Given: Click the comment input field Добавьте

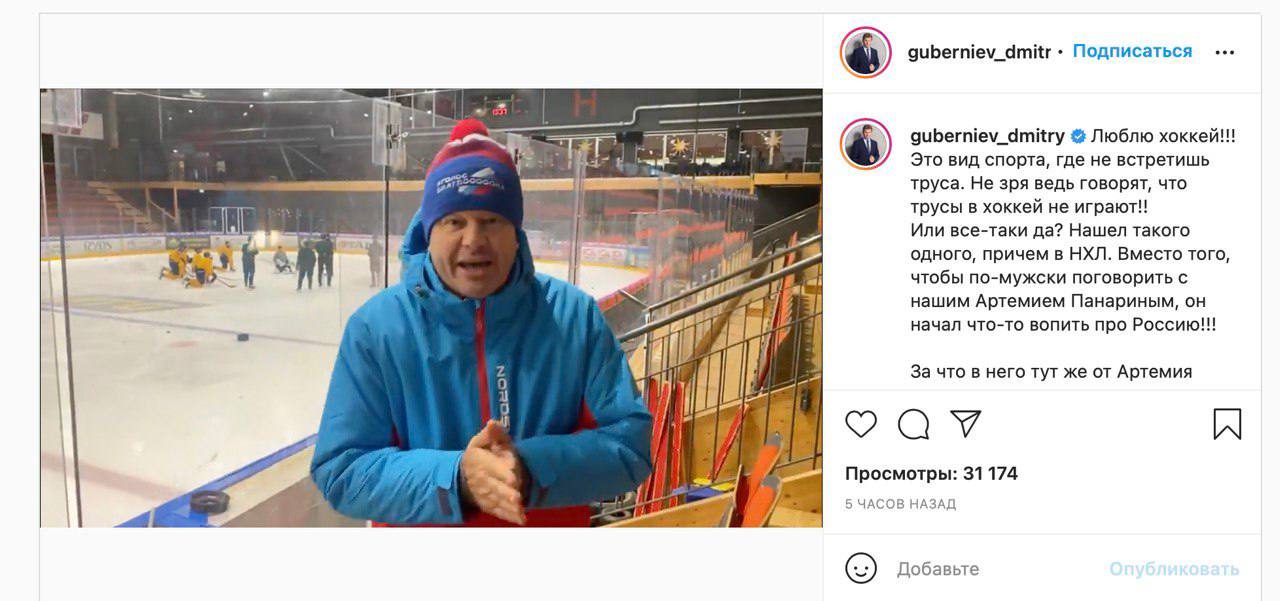Looking at the screenshot, I should [995, 569].
